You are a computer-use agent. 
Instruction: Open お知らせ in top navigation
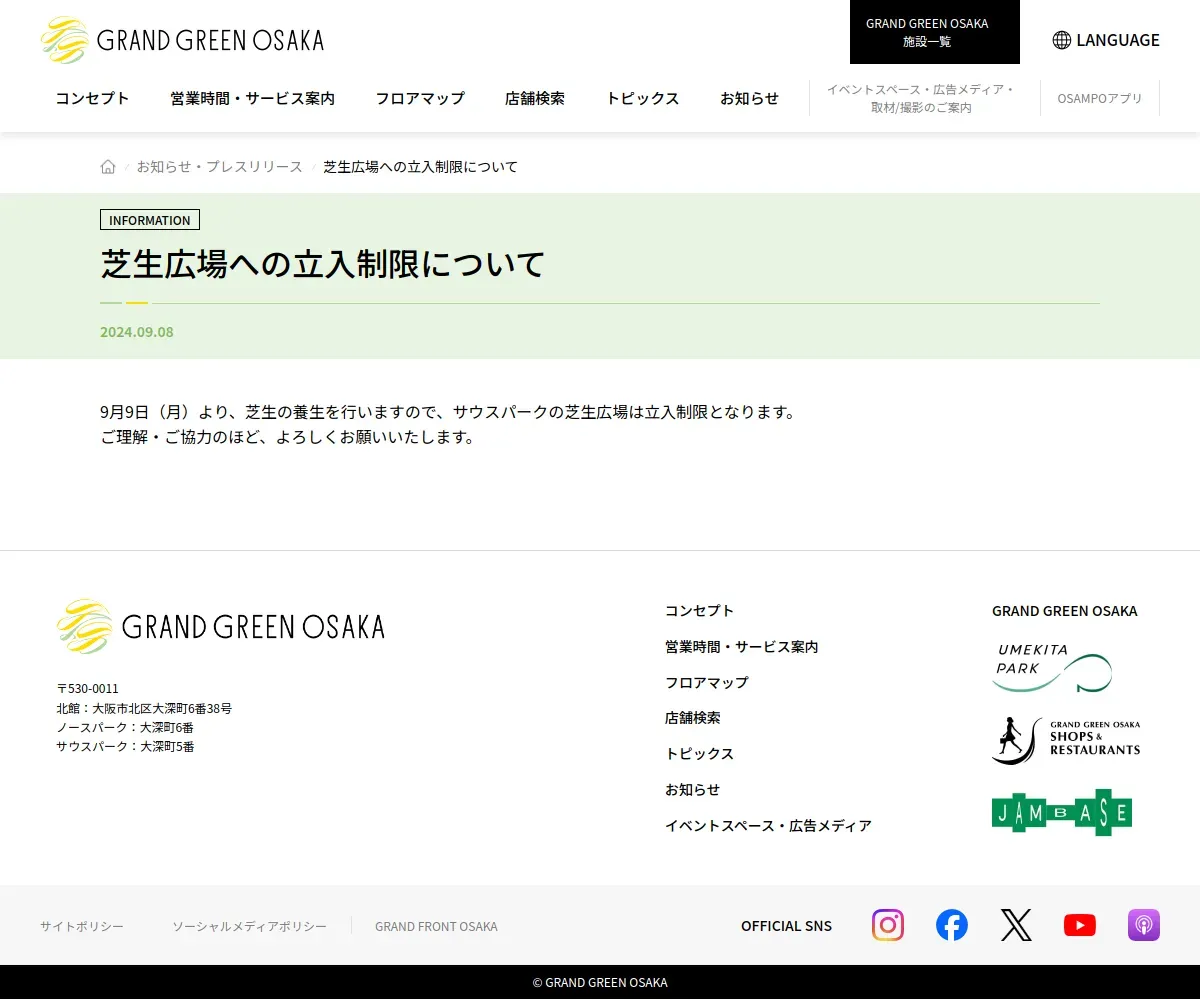[x=749, y=98]
